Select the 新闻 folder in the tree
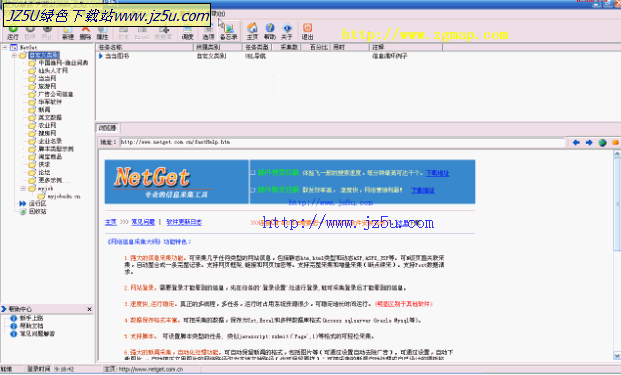Screen dimensions: 621x375 pos(44,110)
